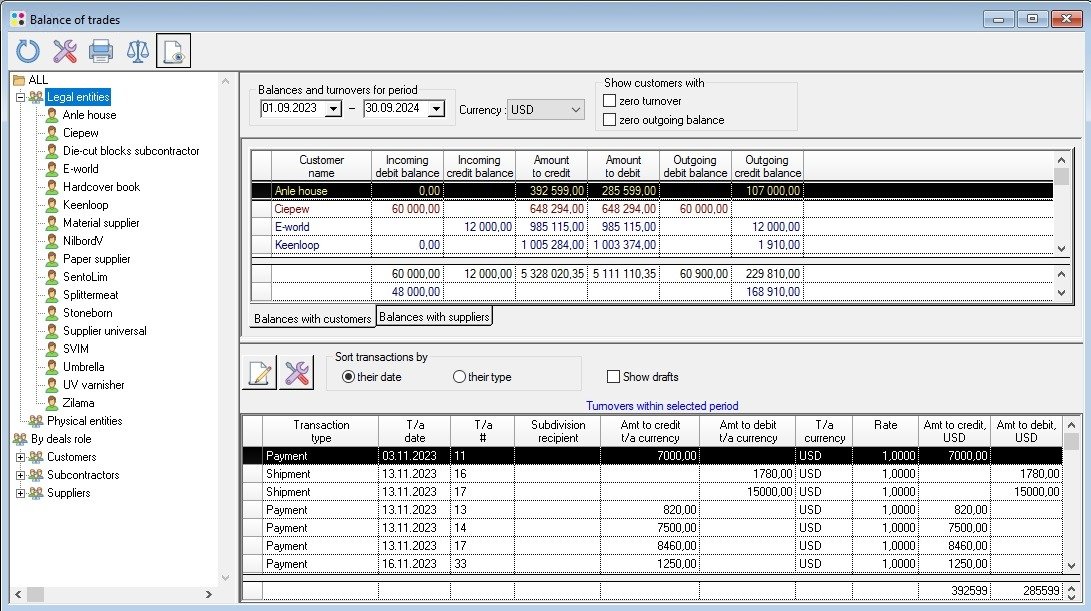Click the printer icon to print
1091x611 pixels.
click(101, 51)
